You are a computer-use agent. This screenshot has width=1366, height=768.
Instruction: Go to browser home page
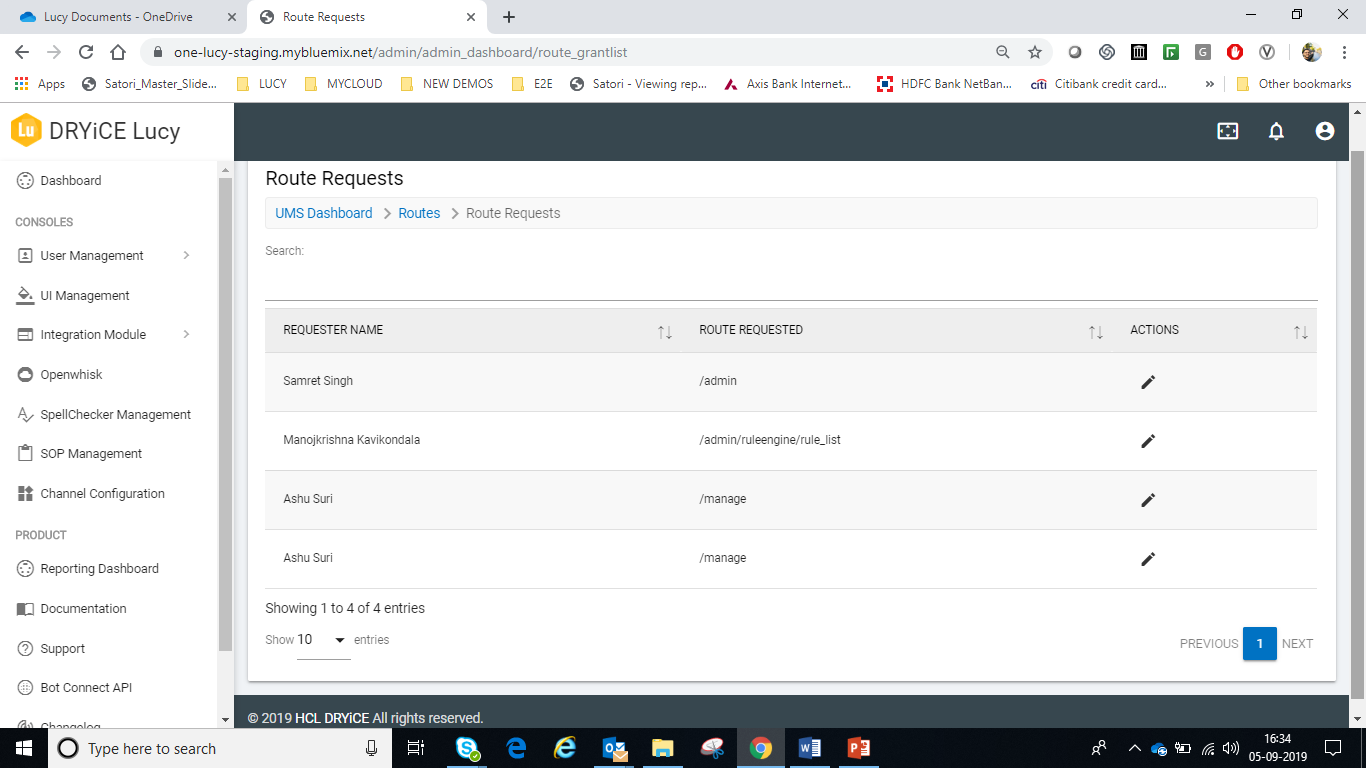[x=118, y=52]
